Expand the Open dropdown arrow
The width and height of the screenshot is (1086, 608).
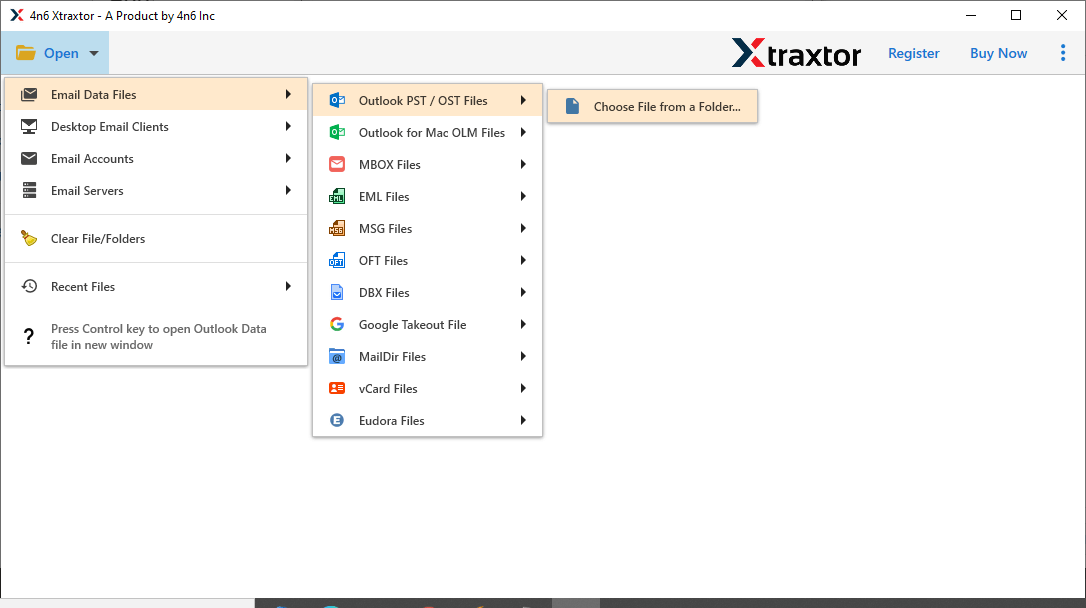click(93, 53)
